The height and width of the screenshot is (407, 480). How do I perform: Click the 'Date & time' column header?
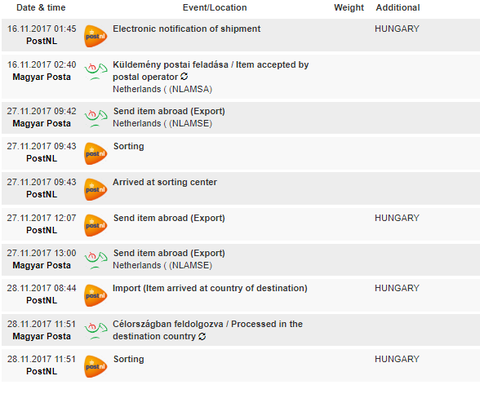(x=41, y=8)
